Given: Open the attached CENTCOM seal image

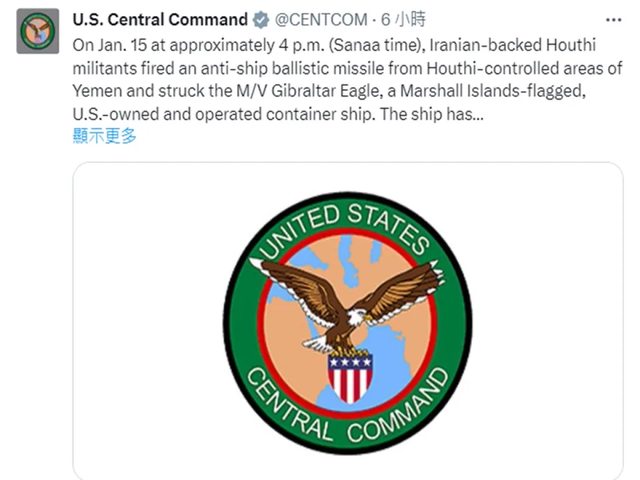Looking at the screenshot, I should point(348,321).
